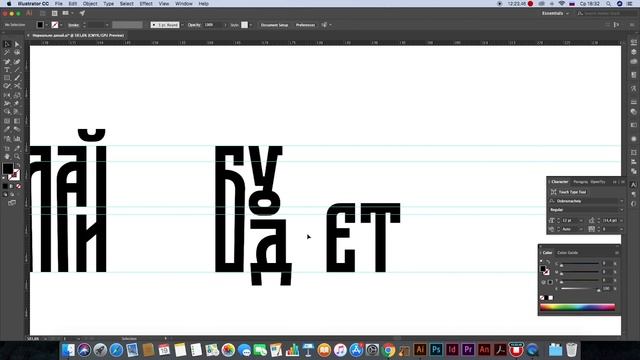This screenshot has height=360, width=640.
Task: Swap fill and stroke in toolbar
Action: 18,165
